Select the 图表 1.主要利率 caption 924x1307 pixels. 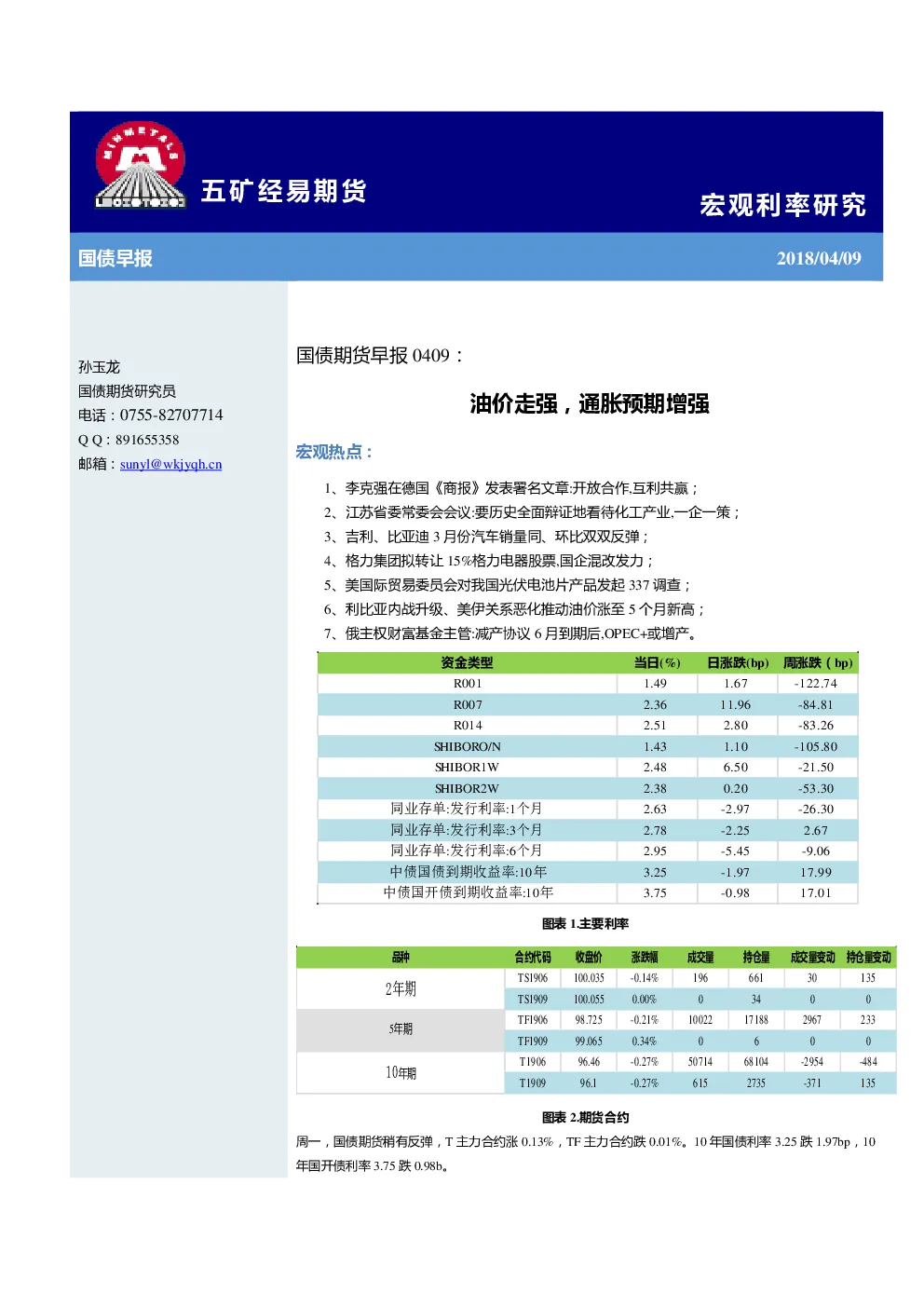click(x=585, y=923)
